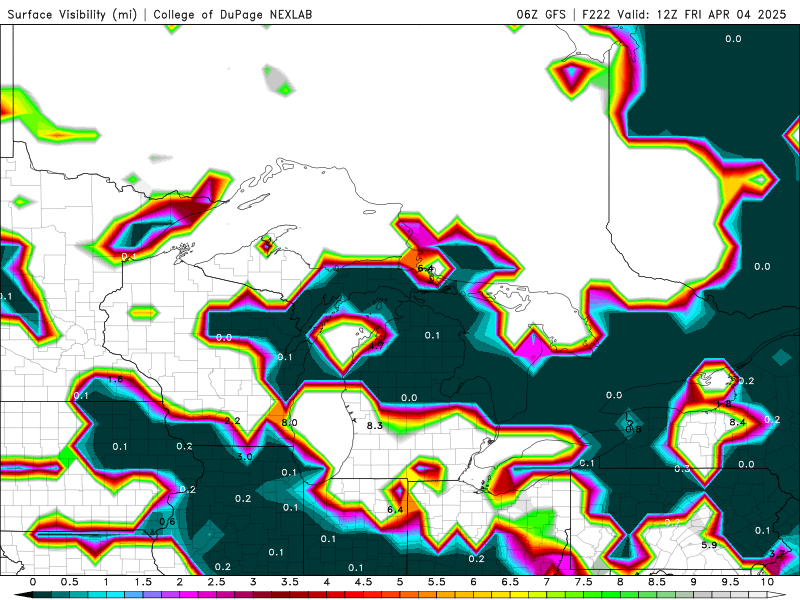Click the legend scale label 9.5
This screenshot has height=600, width=800.
[x=730, y=582]
